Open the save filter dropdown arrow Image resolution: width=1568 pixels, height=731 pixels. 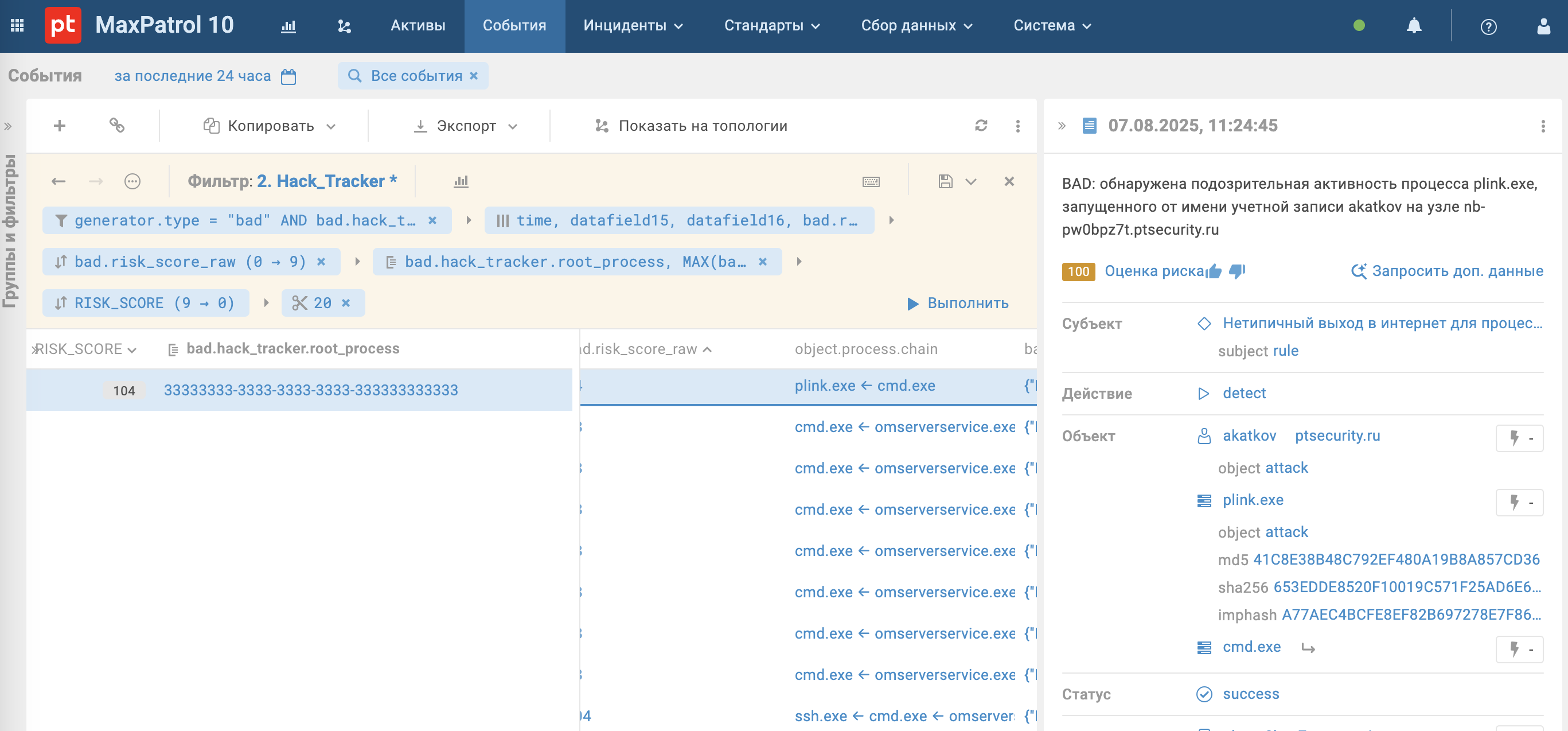(971, 181)
